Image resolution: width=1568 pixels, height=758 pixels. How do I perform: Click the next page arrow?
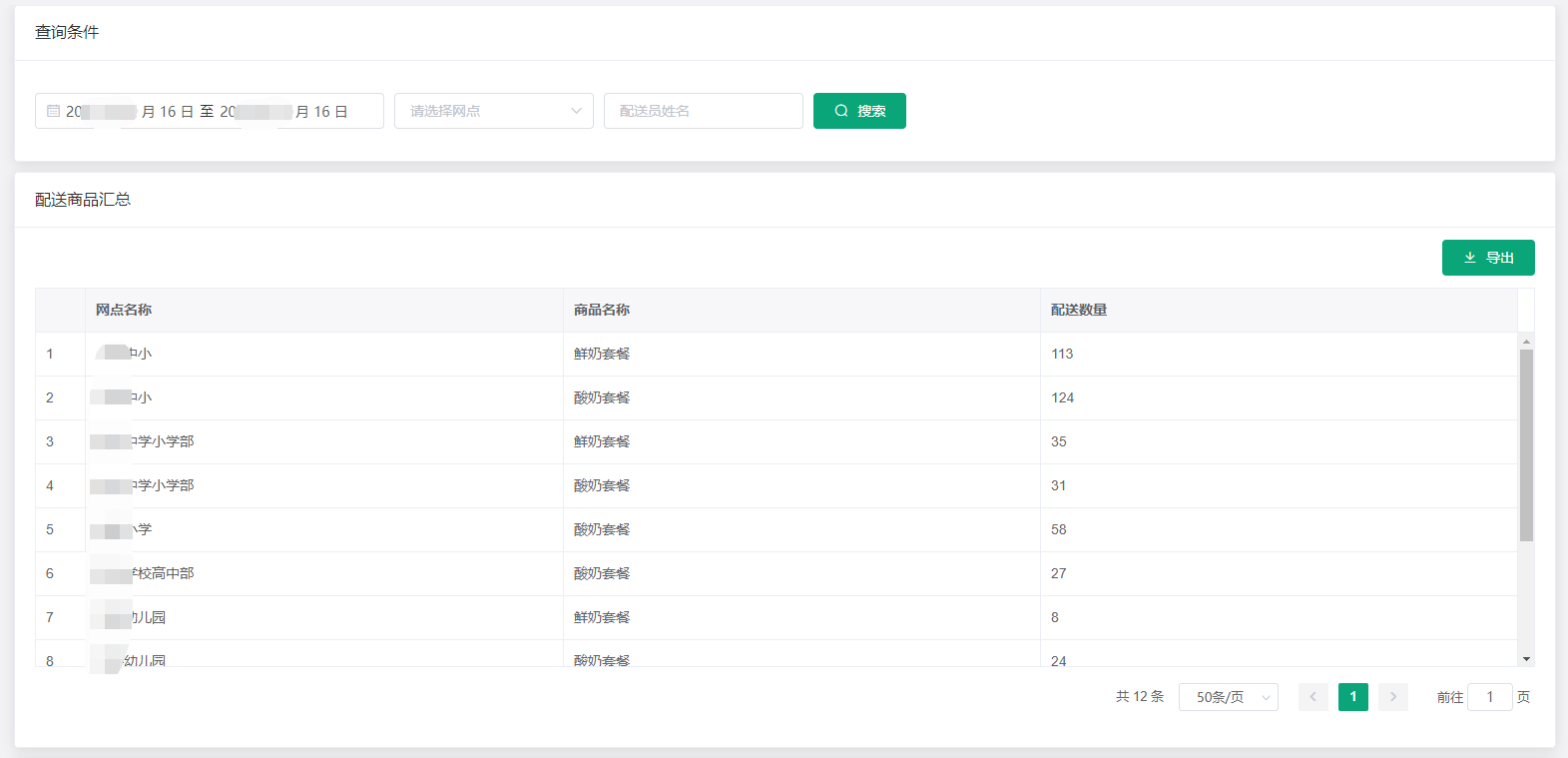[x=1392, y=697]
